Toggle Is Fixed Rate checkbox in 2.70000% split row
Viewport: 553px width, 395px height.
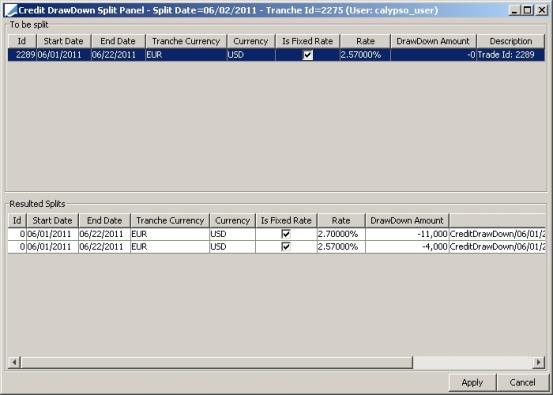point(286,234)
